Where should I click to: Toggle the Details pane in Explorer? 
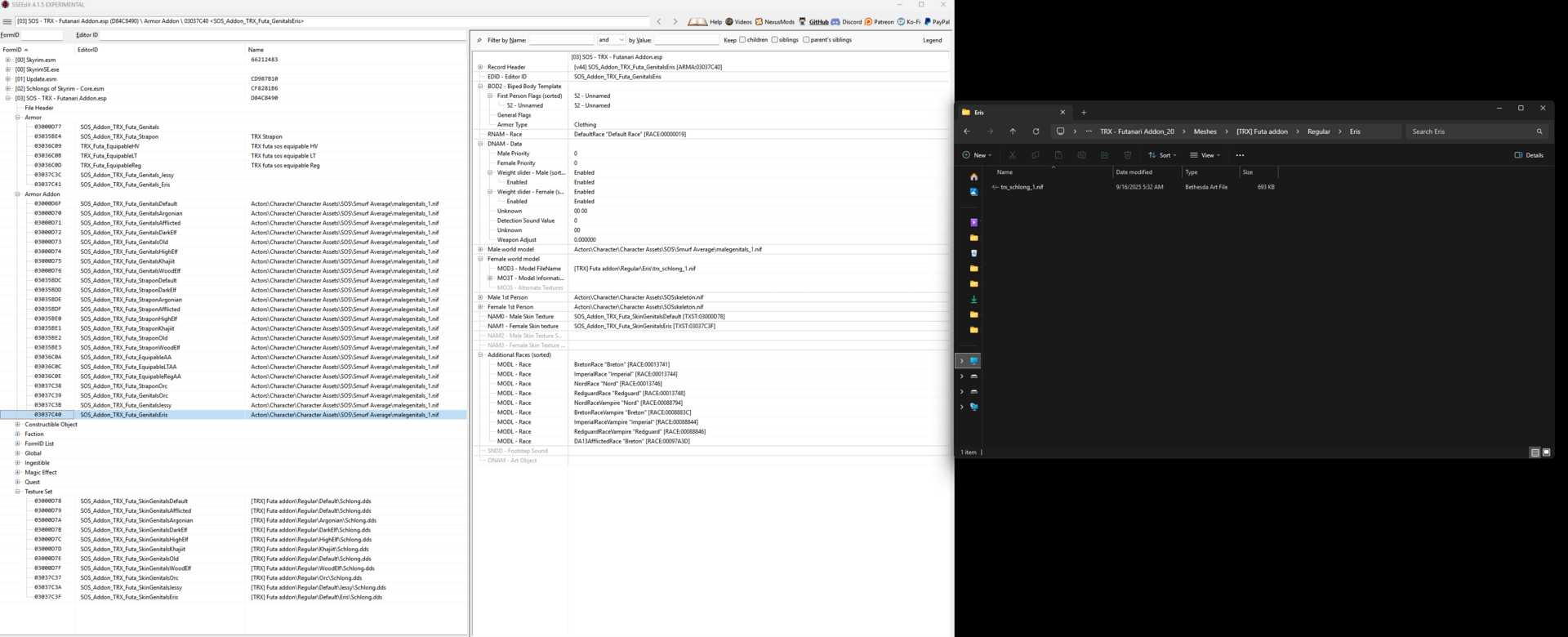tap(1529, 155)
